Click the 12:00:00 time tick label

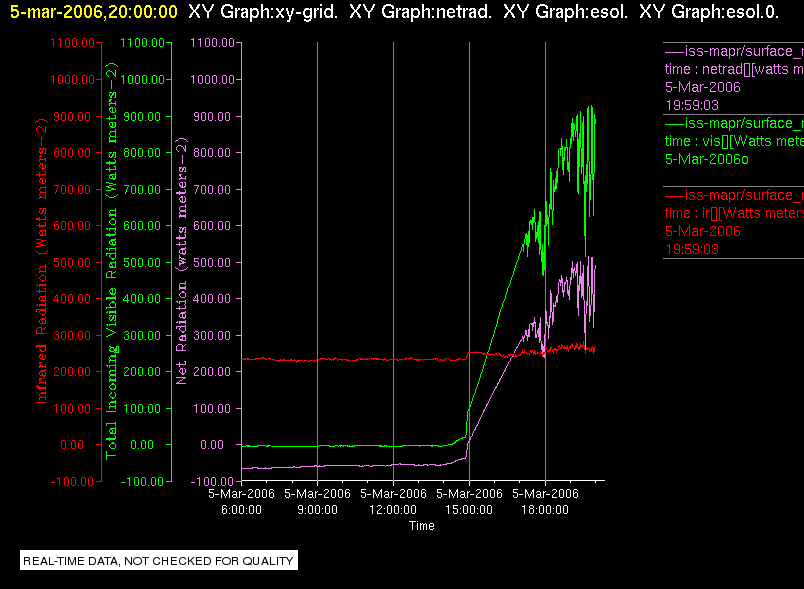pos(393,510)
